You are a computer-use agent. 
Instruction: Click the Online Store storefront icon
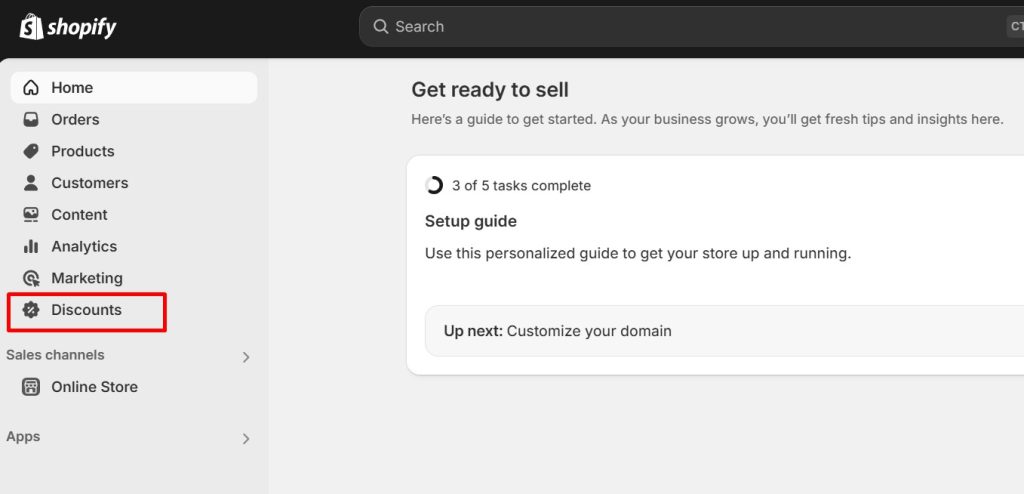pyautogui.click(x=31, y=387)
